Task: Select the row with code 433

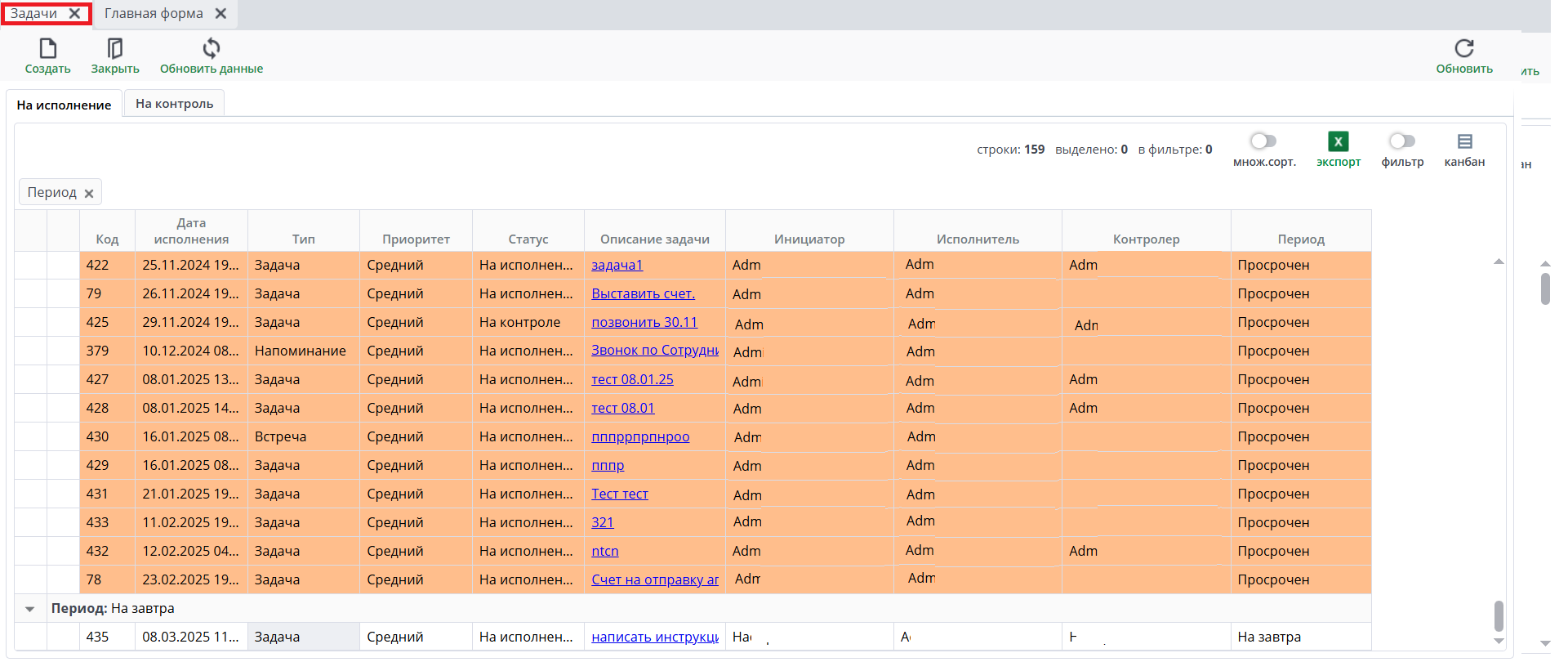Action: click(97, 522)
